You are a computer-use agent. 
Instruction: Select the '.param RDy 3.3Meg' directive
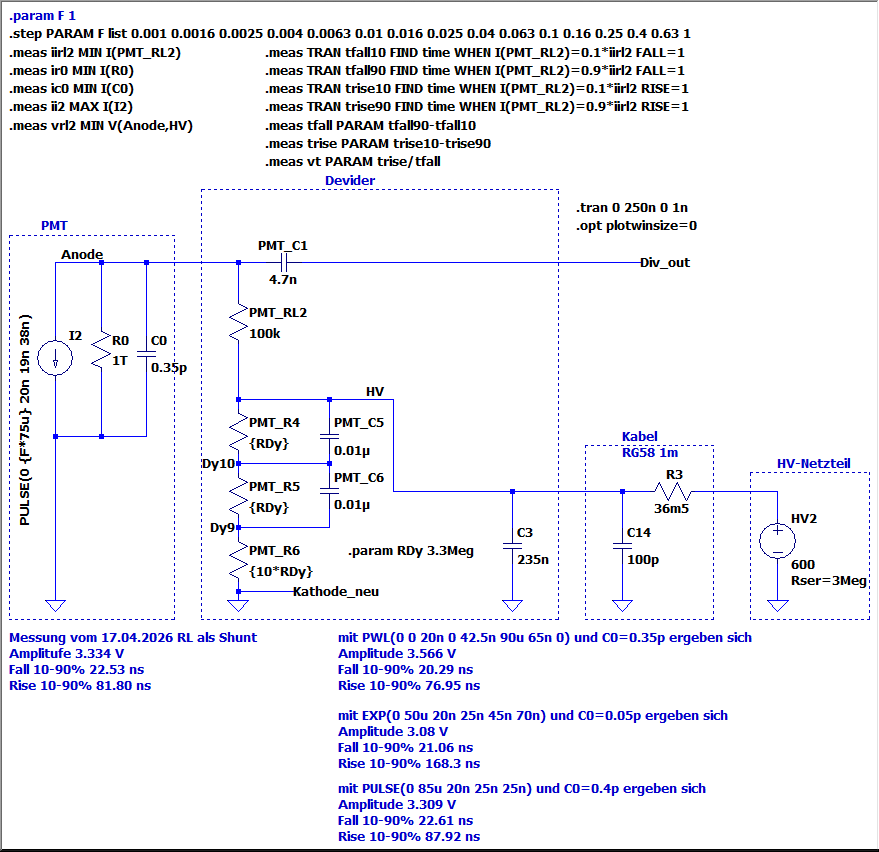coord(411,550)
